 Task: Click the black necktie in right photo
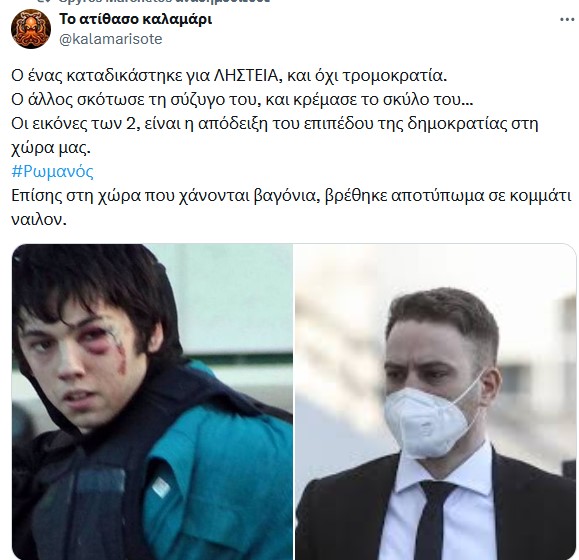[x=434, y=519]
